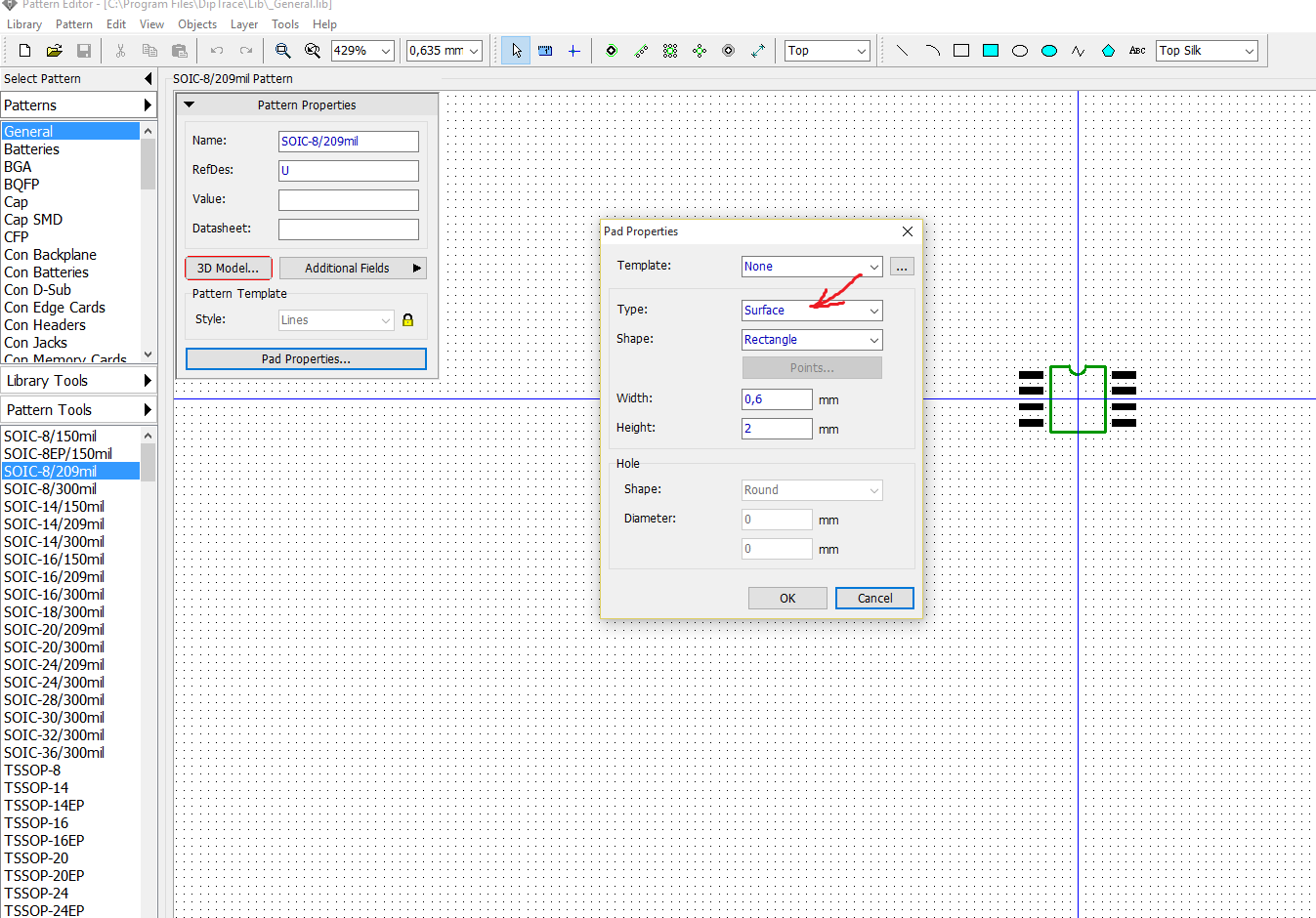The height and width of the screenshot is (918, 1316).
Task: Select the filled polygon shape tool
Action: 1108,51
